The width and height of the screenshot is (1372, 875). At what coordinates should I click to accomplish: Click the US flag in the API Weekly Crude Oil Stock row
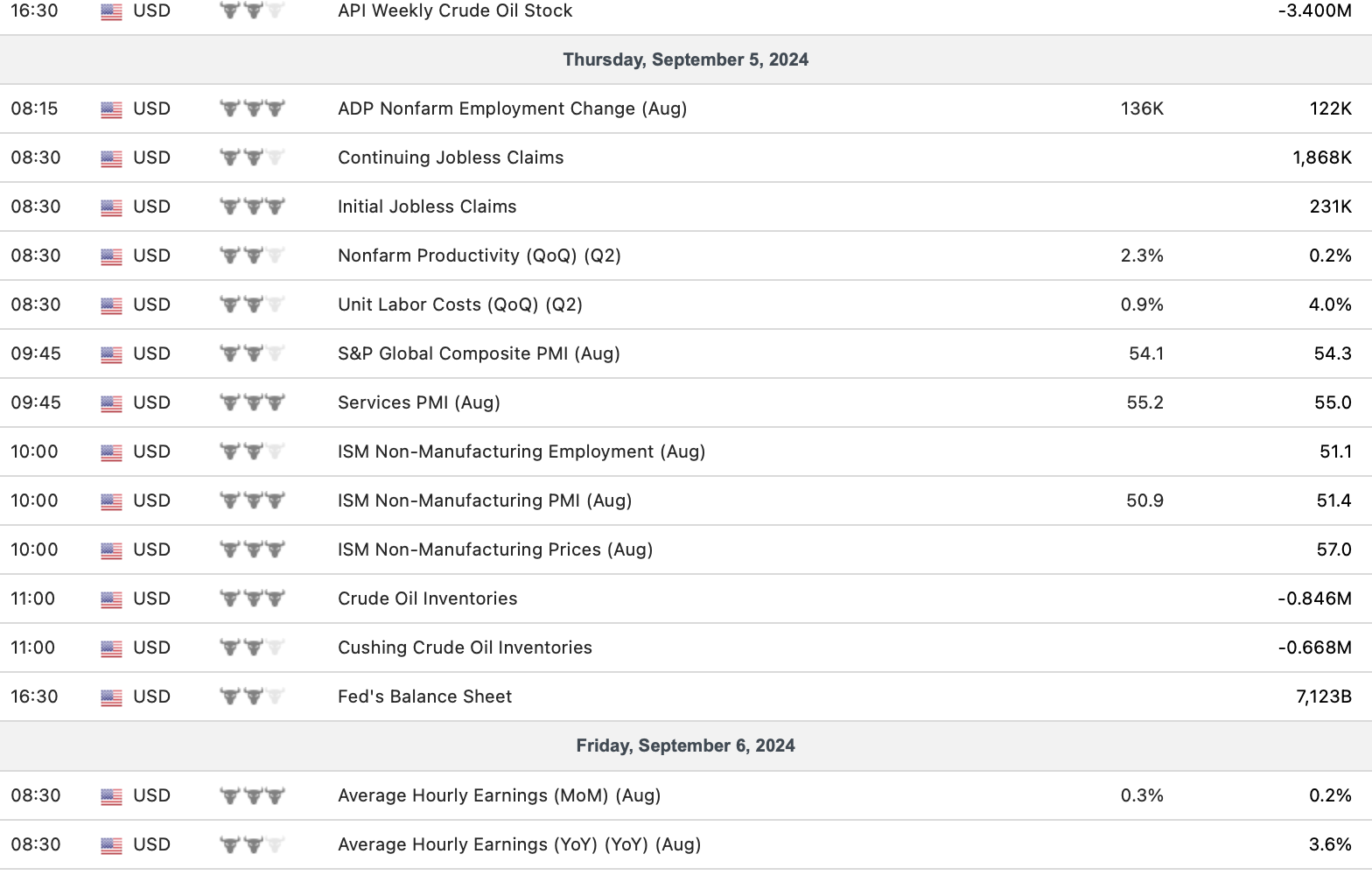coord(111,11)
